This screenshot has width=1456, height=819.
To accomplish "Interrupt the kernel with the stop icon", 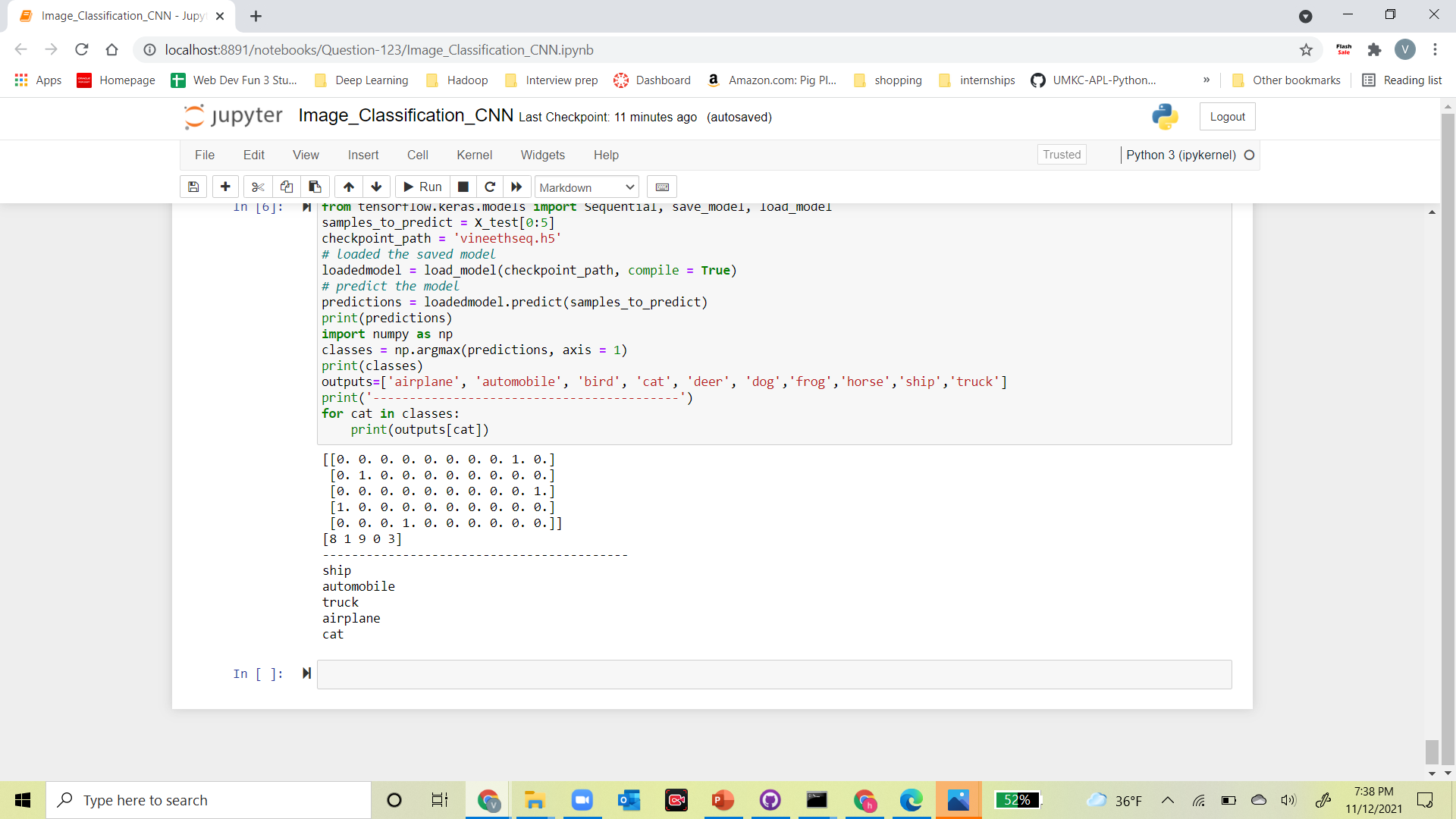I will [x=463, y=187].
